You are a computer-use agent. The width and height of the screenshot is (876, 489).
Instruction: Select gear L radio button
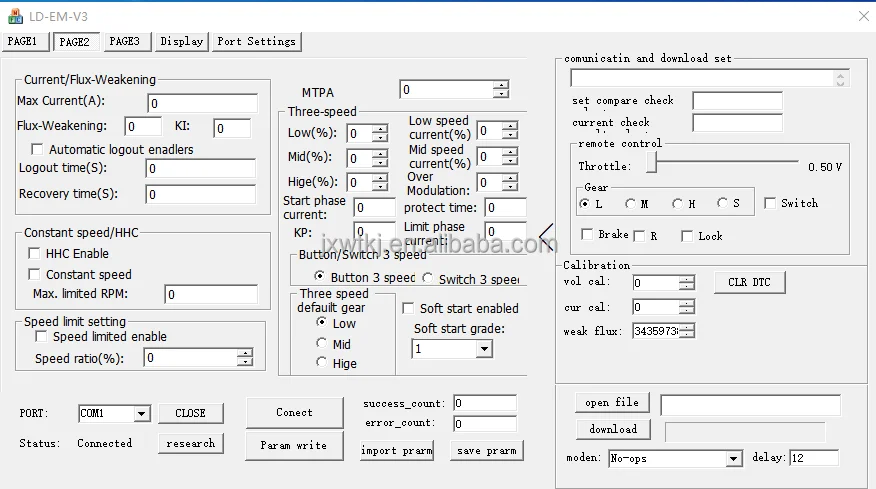click(584, 203)
